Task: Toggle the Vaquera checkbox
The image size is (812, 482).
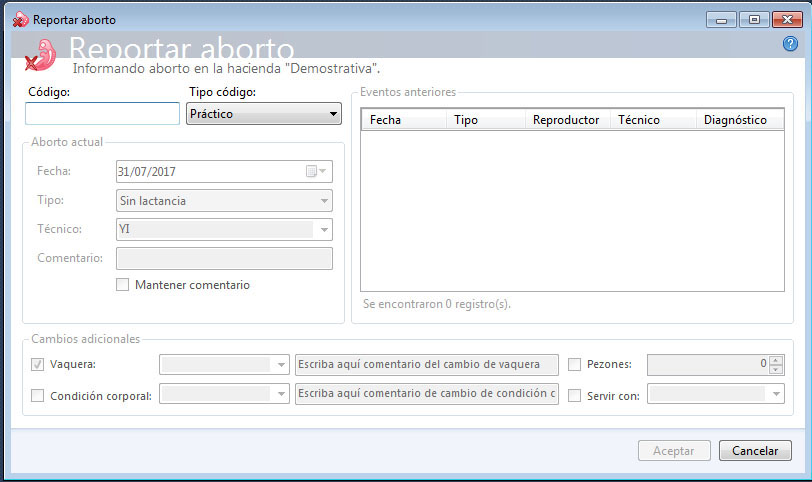Action: point(37,364)
